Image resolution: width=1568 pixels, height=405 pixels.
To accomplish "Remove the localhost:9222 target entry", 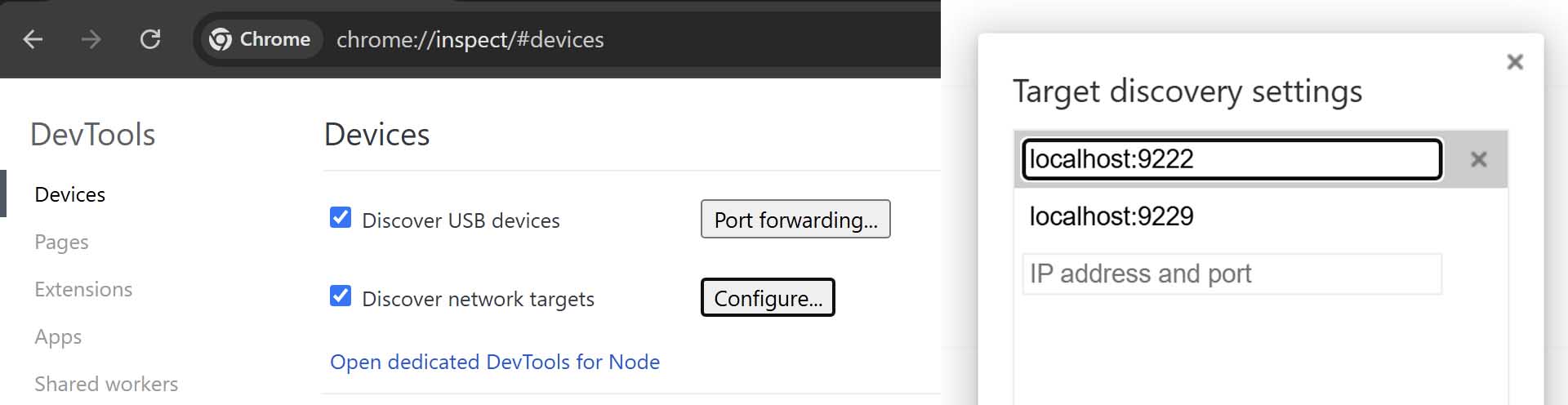I will pos(1478,159).
